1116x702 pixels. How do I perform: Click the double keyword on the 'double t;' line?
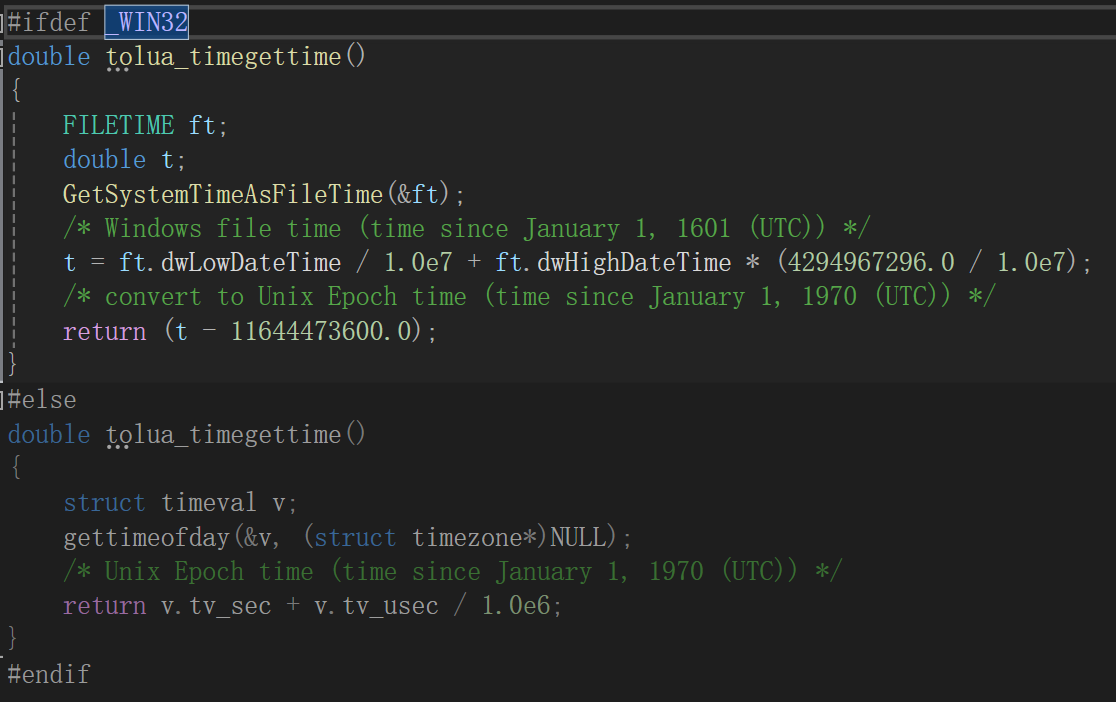coord(104,159)
